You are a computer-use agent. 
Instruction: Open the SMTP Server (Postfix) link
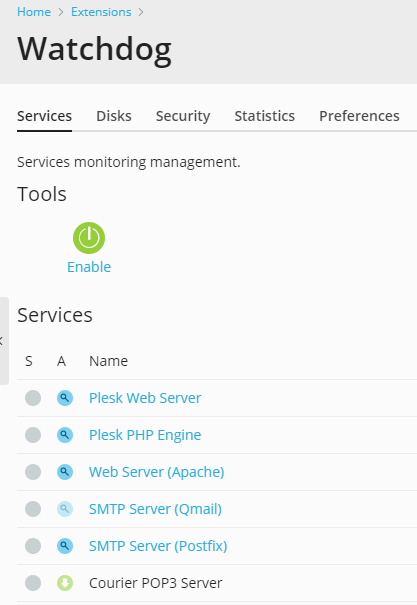158,546
